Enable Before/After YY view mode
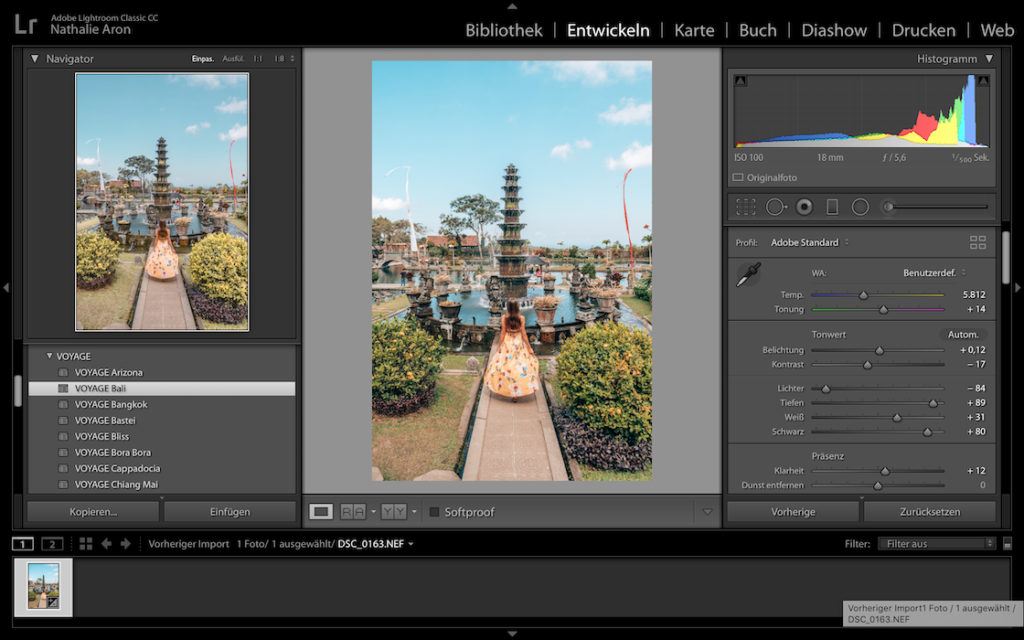The height and width of the screenshot is (640, 1024). point(394,512)
